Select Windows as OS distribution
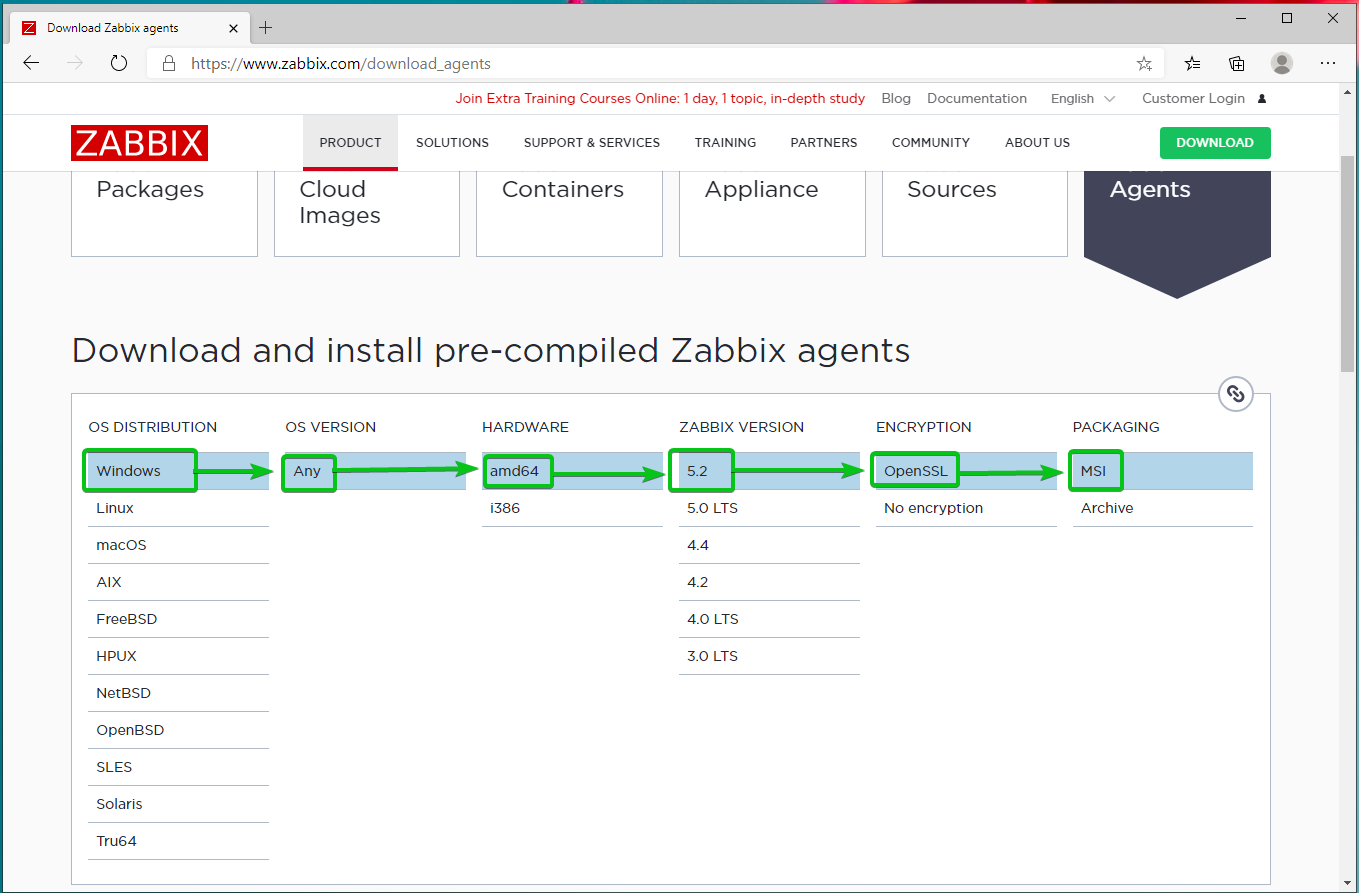Viewport: 1359px width, 893px height. point(178,471)
